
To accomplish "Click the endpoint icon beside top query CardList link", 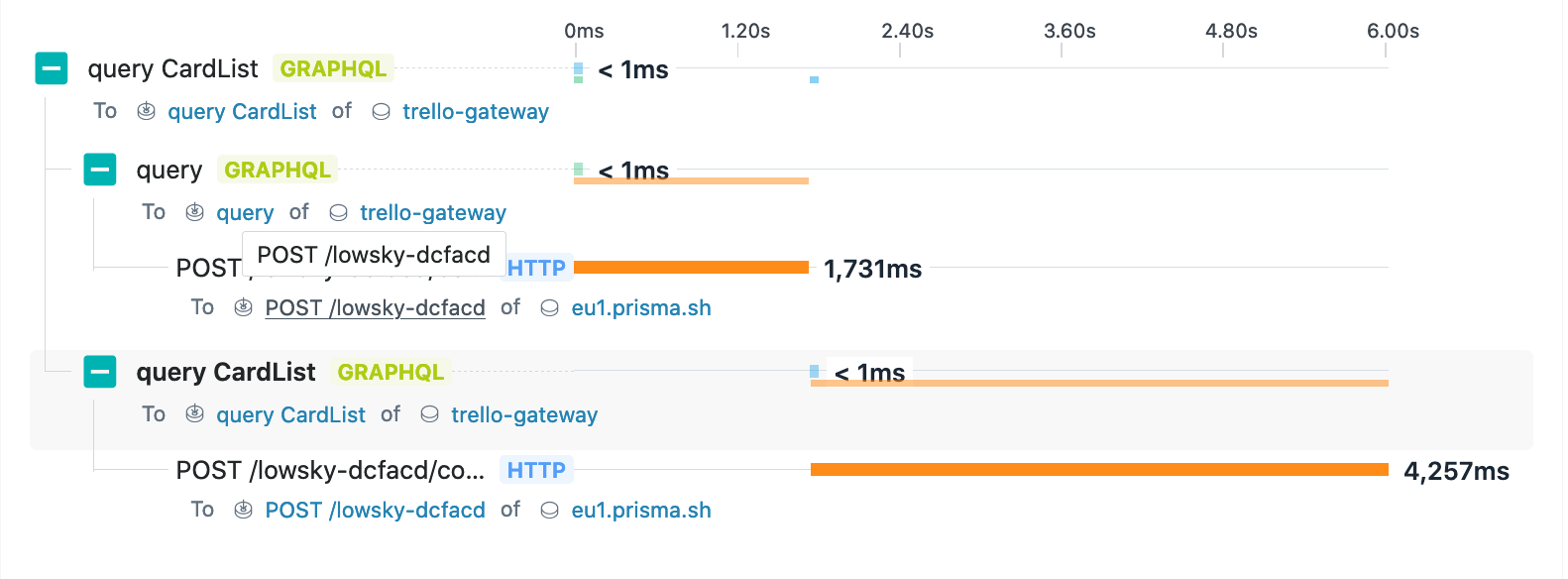I will coord(146,111).
